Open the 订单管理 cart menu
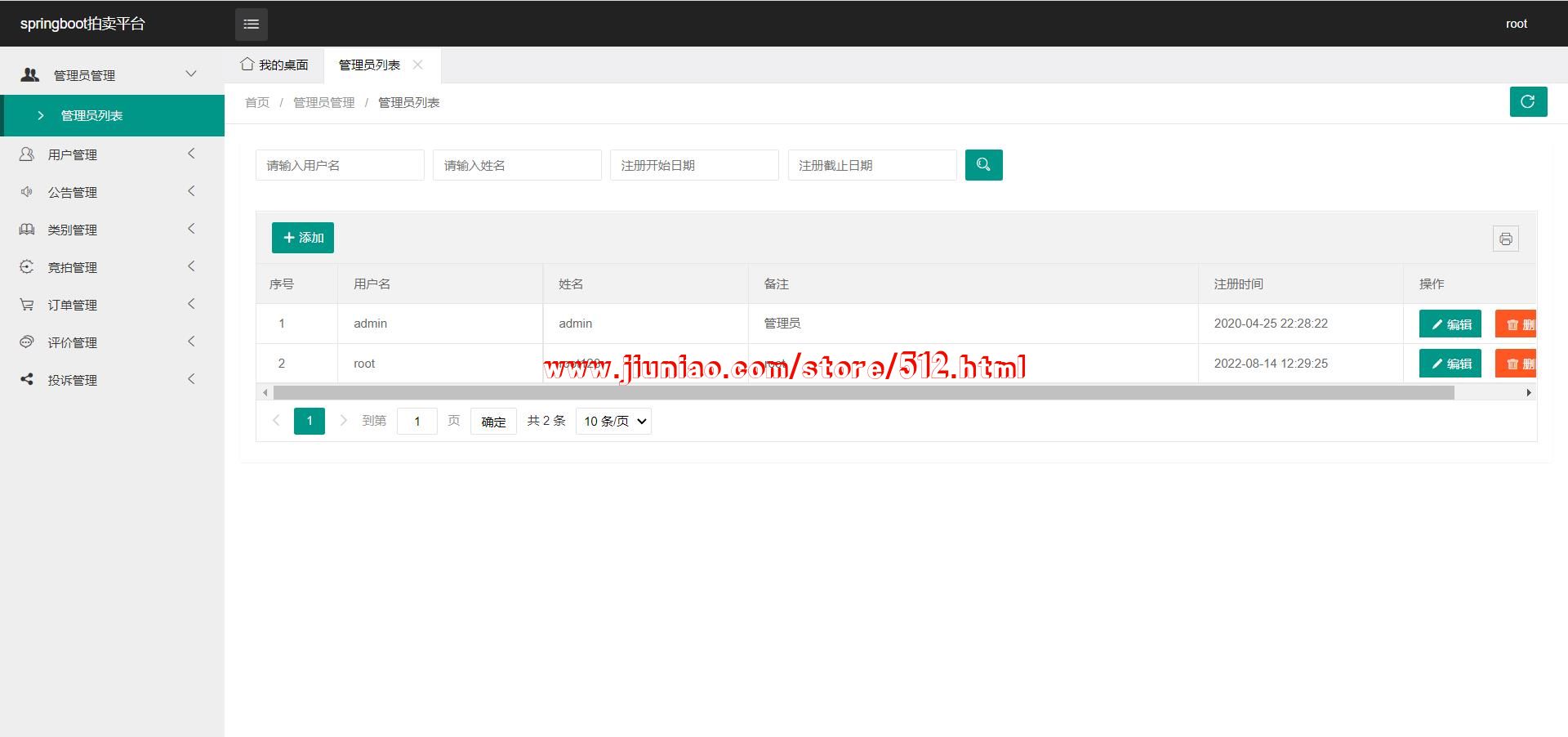1568x737 pixels. click(x=72, y=305)
